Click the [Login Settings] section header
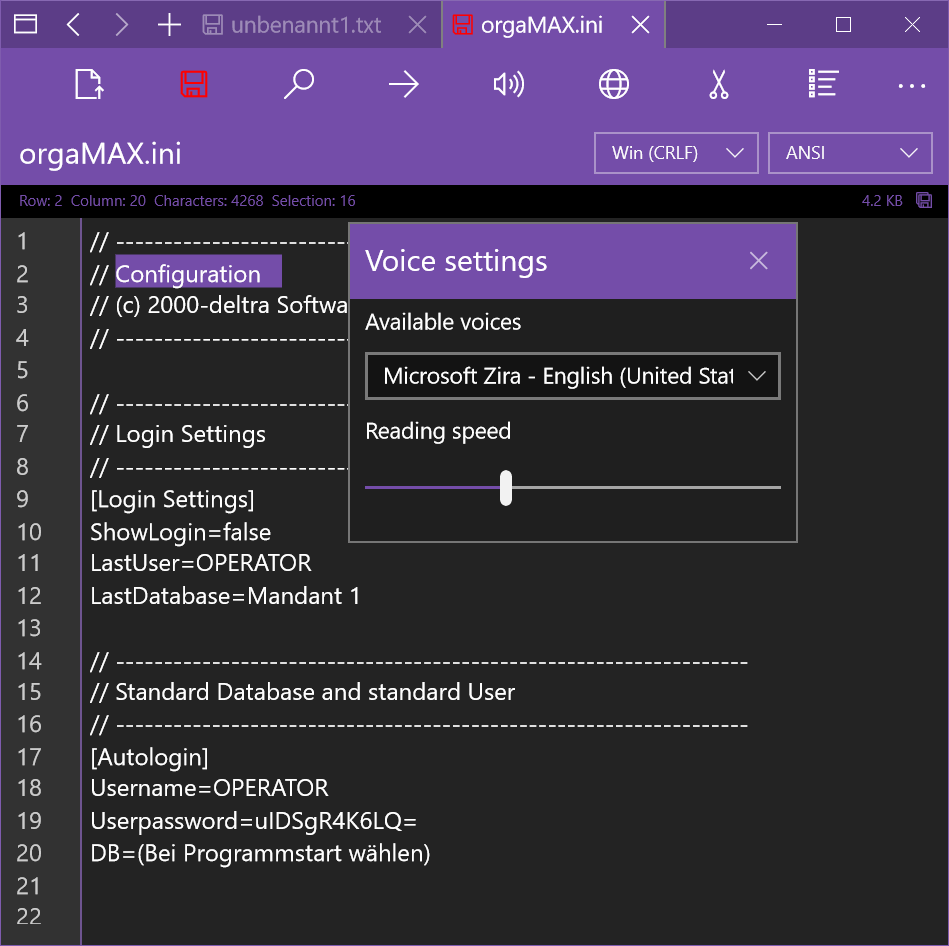Viewport: 949px width, 946px height. [x=172, y=499]
